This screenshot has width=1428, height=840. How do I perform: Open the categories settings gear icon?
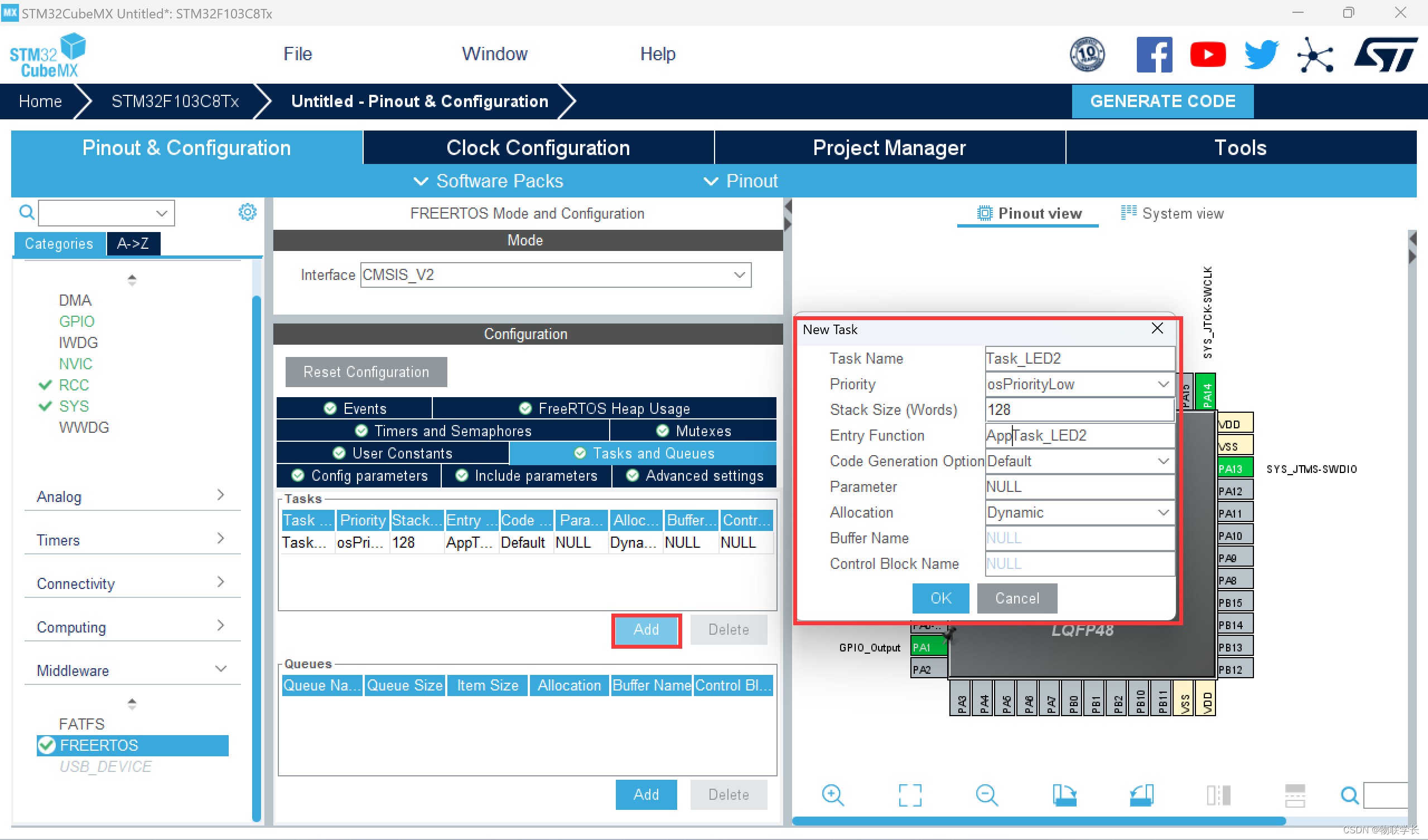247,212
